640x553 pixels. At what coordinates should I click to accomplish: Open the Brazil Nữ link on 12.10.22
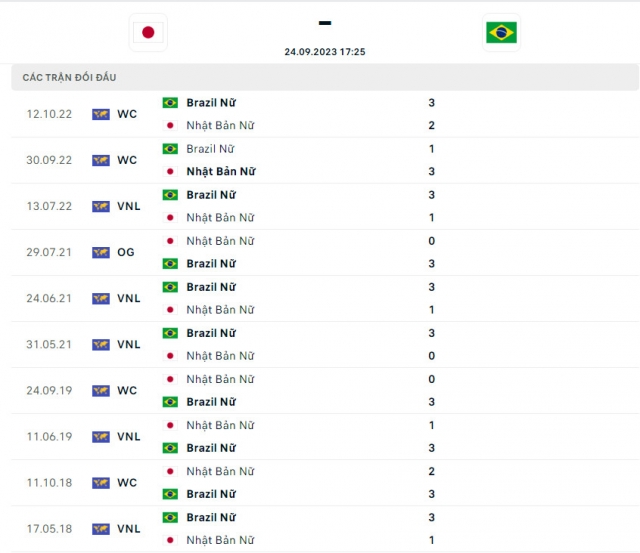211,103
